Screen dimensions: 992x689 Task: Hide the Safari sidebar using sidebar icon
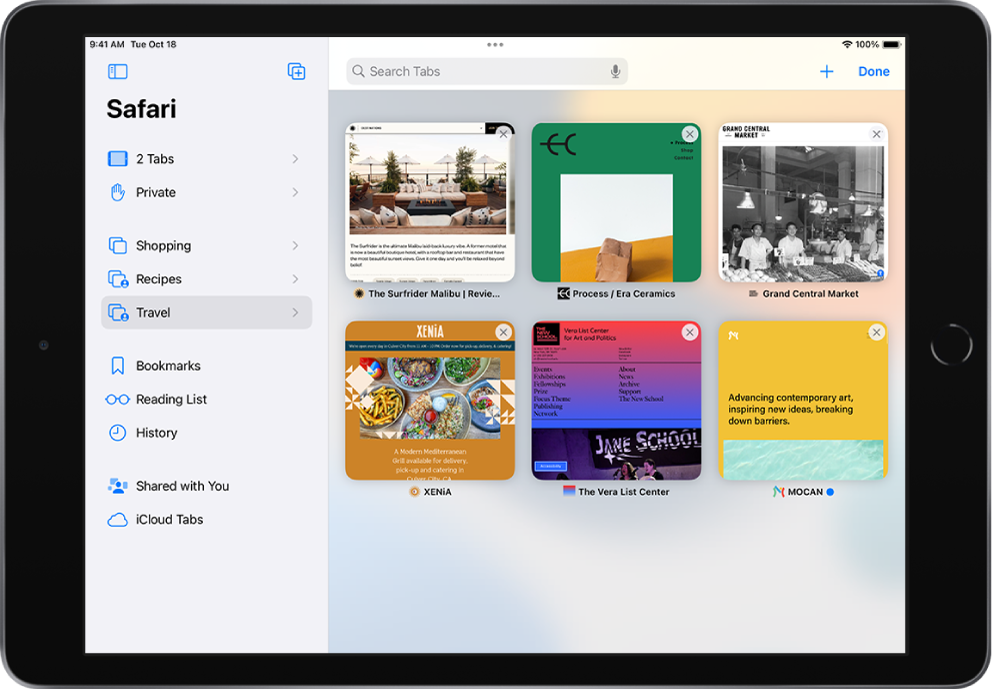pyautogui.click(x=118, y=71)
